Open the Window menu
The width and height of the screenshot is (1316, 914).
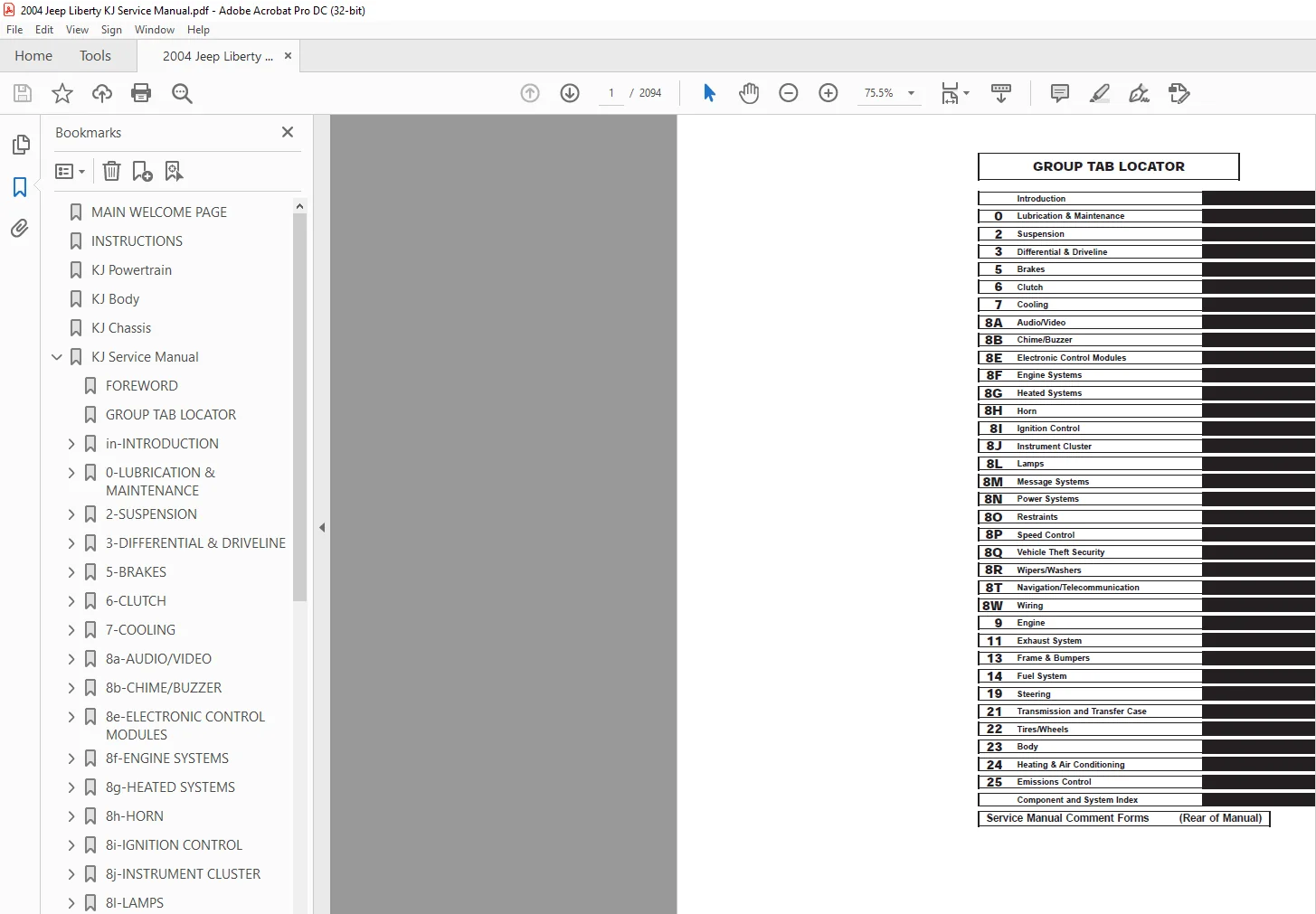(155, 30)
